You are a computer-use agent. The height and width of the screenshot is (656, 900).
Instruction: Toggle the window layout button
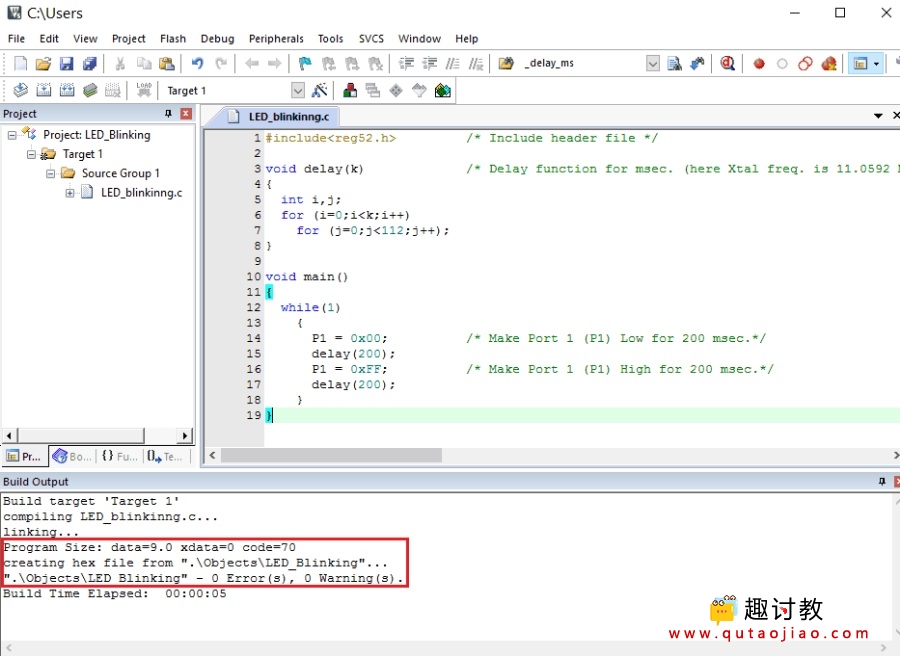[x=860, y=63]
